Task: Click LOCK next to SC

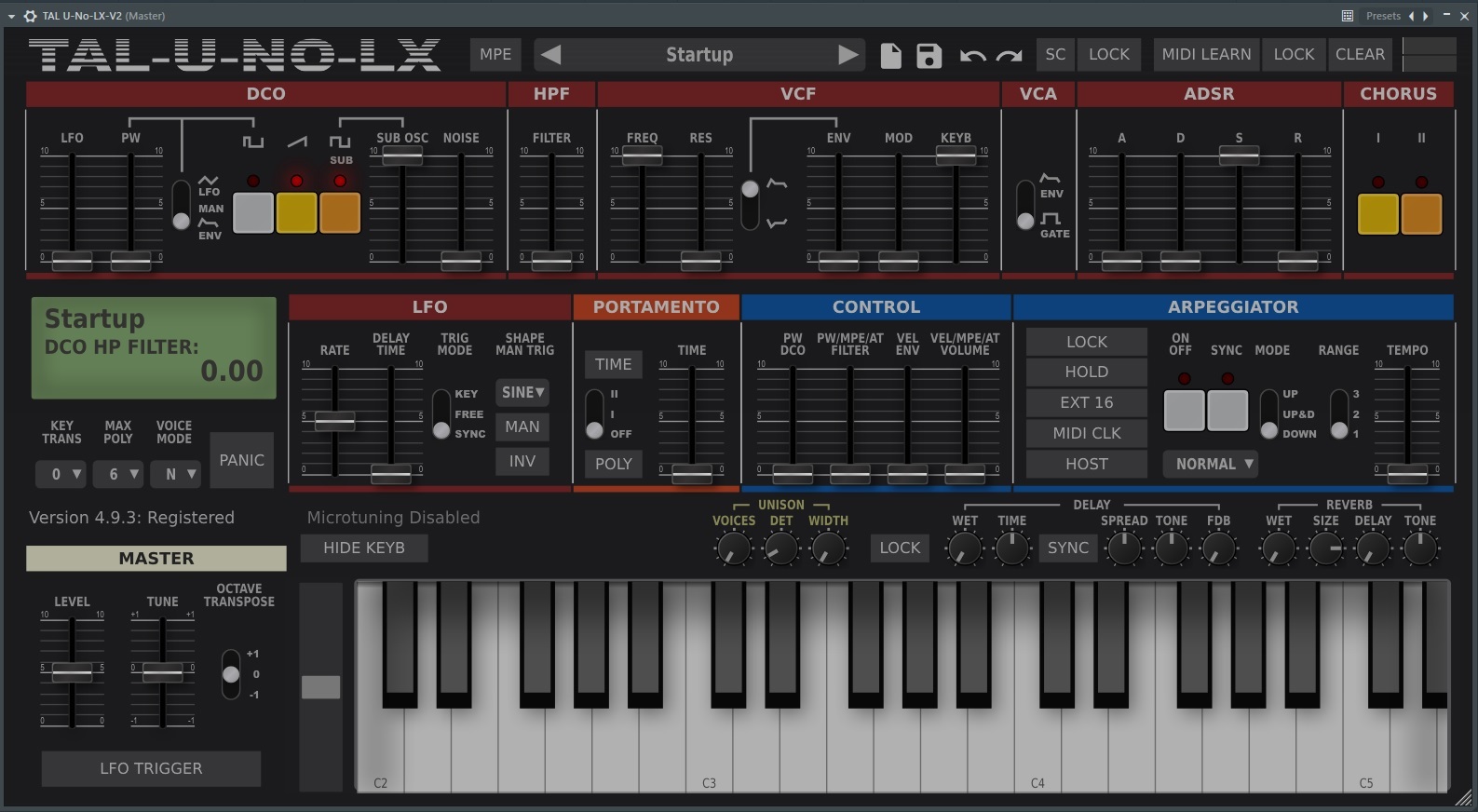Action: coord(1109,55)
